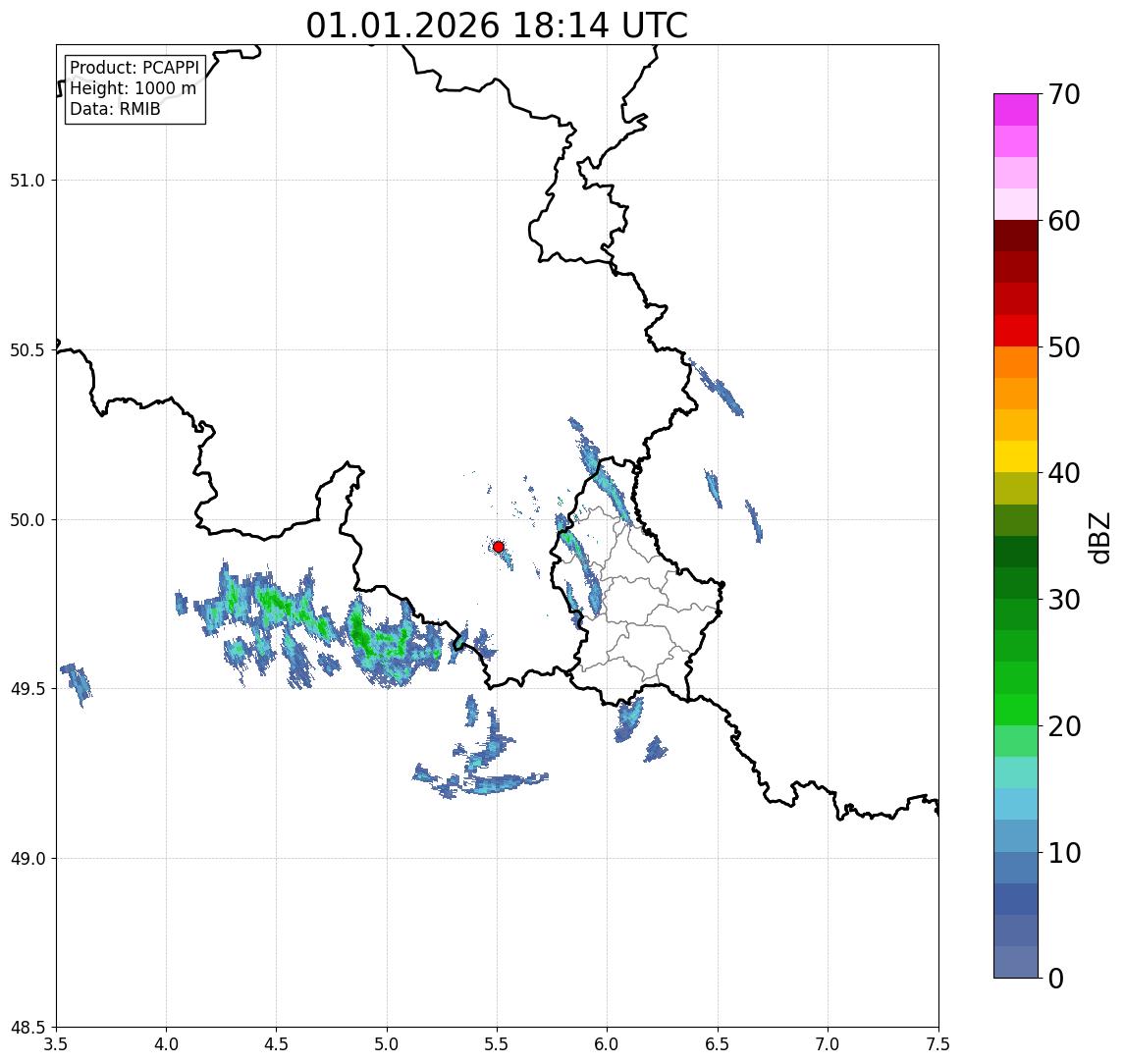The height and width of the screenshot is (1064, 1124).
Task: Click the title '01.01.2026 18:14 UTC'
Action: pos(497,26)
